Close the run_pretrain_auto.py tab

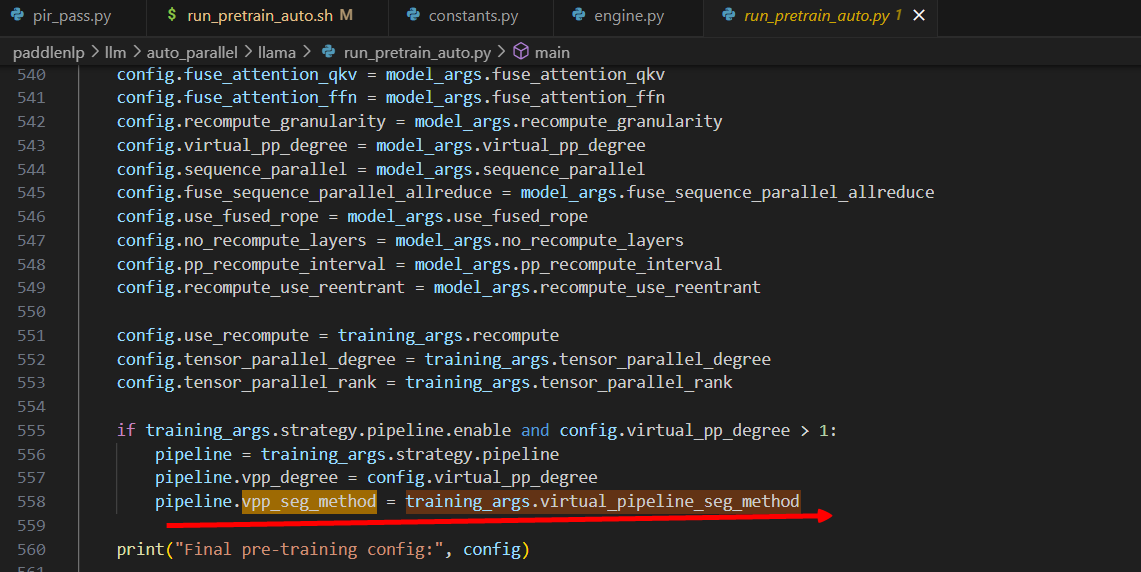click(919, 15)
